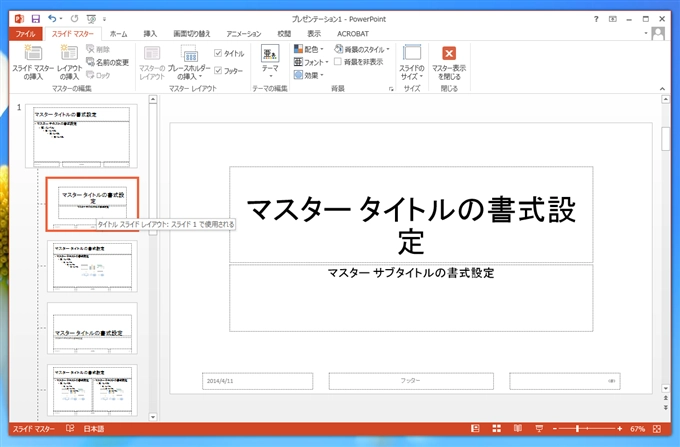Image resolution: width=680 pixels, height=447 pixels.
Task: Switch to Slide Sorter view icon
Action: [x=497, y=429]
